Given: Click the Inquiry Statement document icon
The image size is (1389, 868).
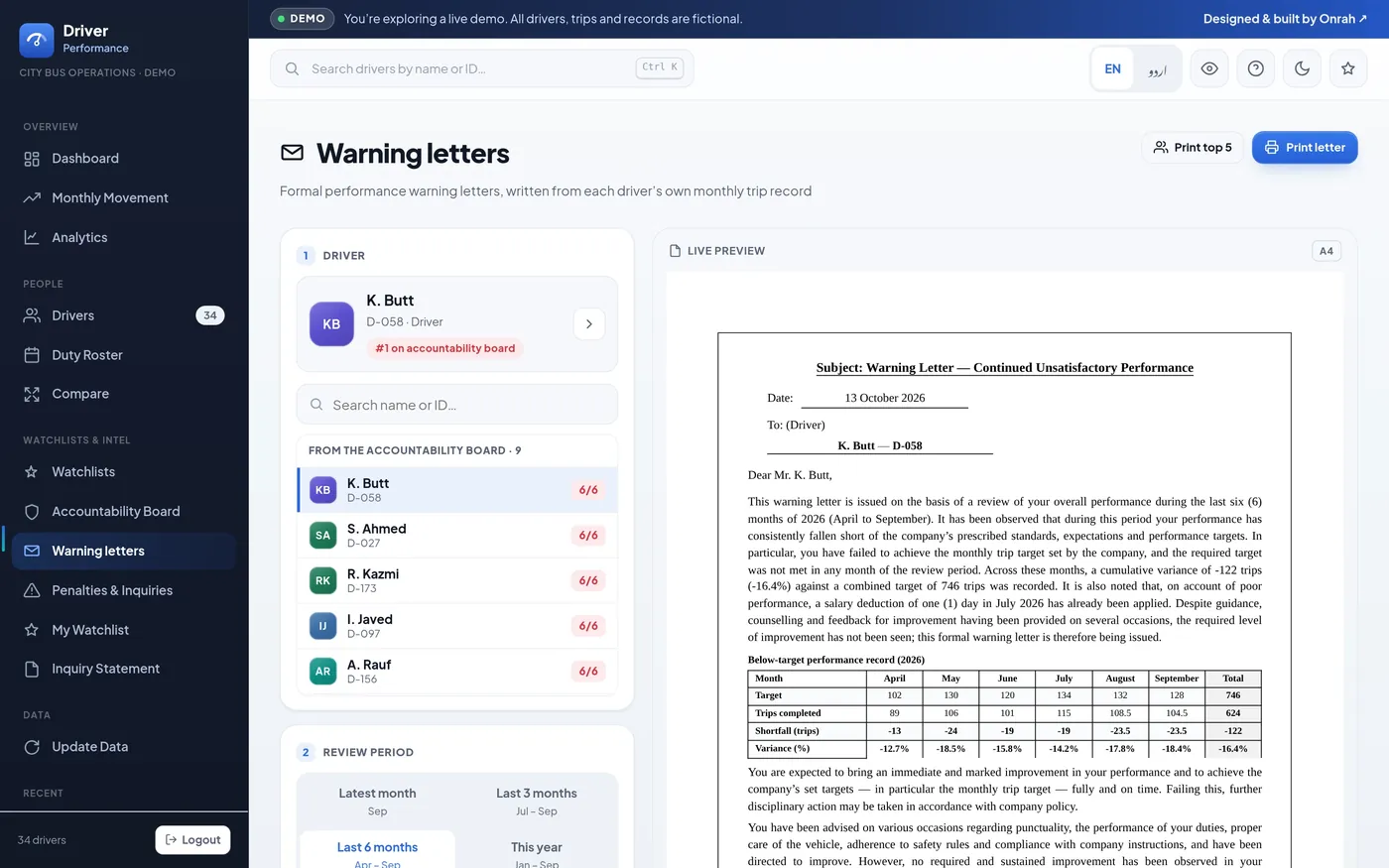Looking at the screenshot, I should tap(32, 669).
